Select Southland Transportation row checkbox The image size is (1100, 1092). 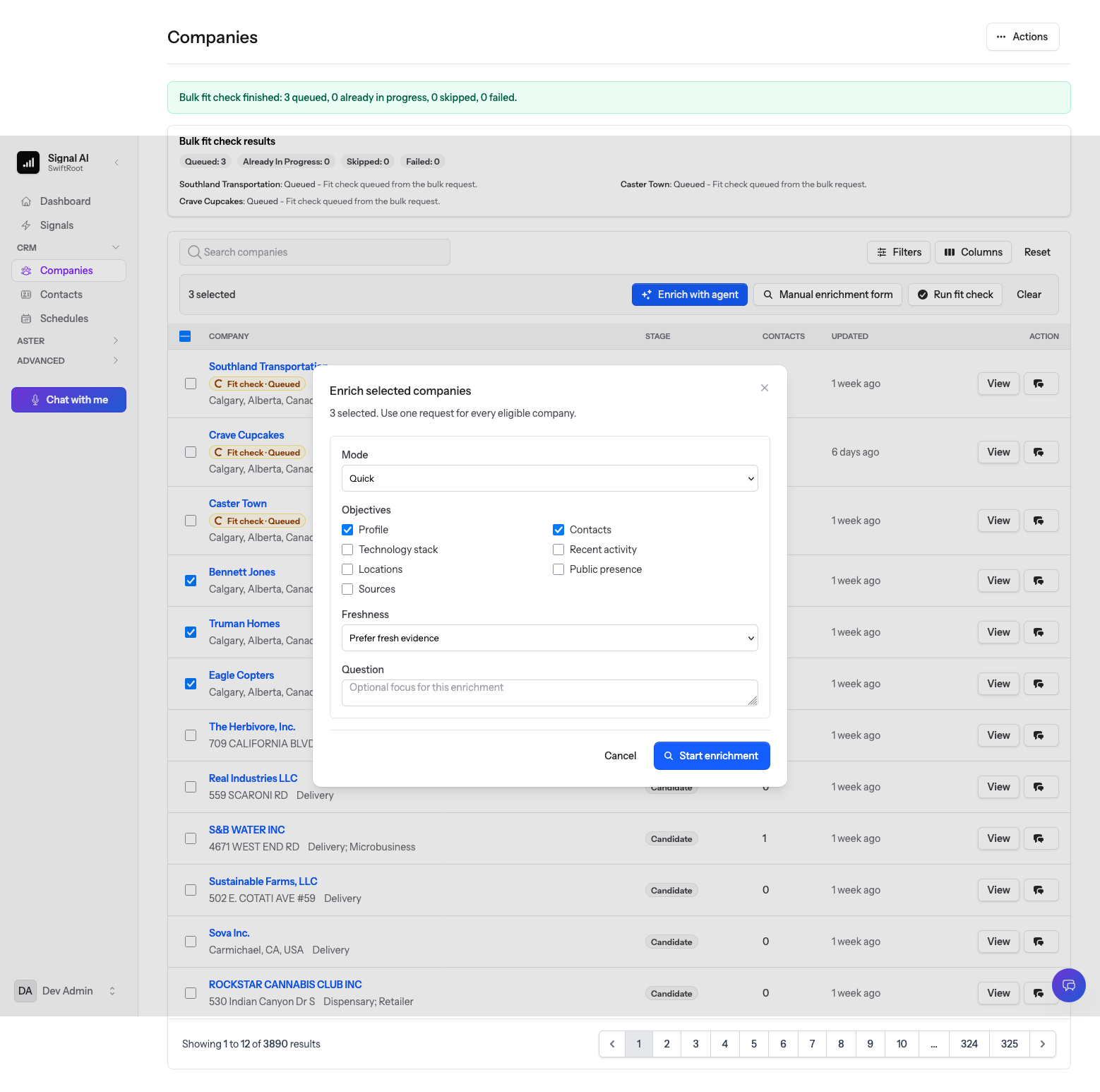coord(191,384)
